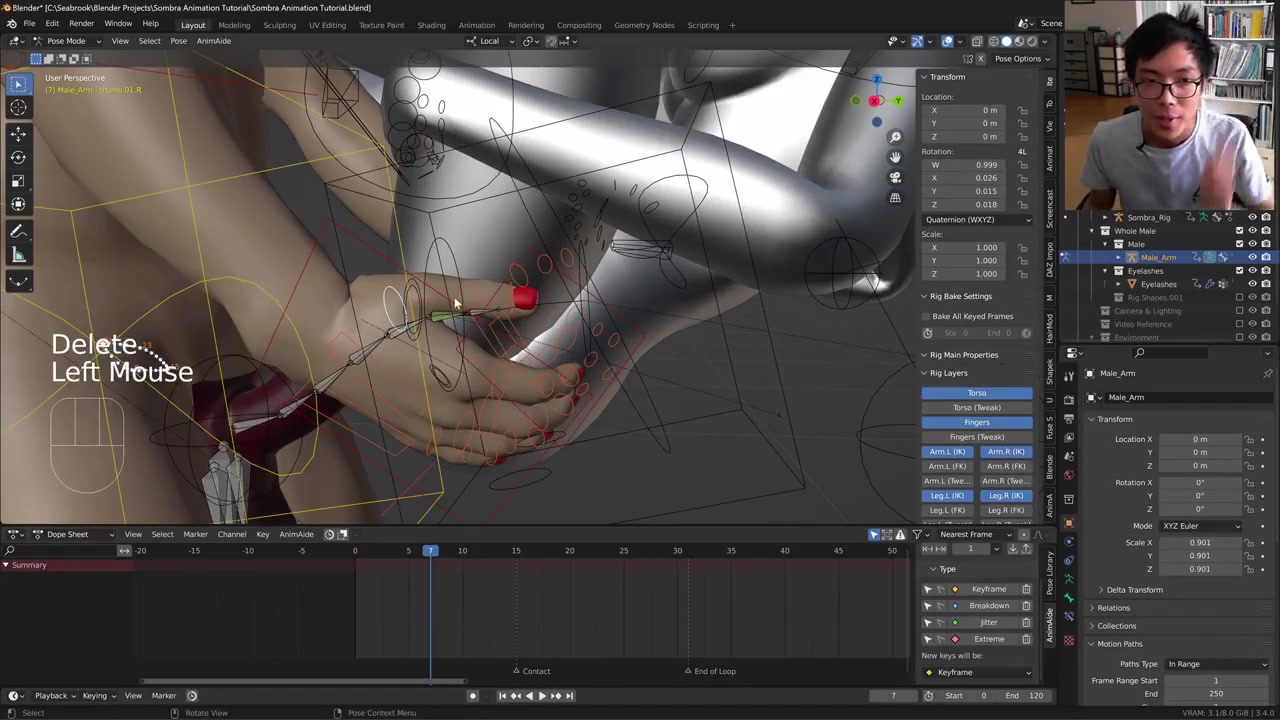Hide Male_Arm using its eye icon
Screen dimensions: 1280x720
[x=1252, y=257]
